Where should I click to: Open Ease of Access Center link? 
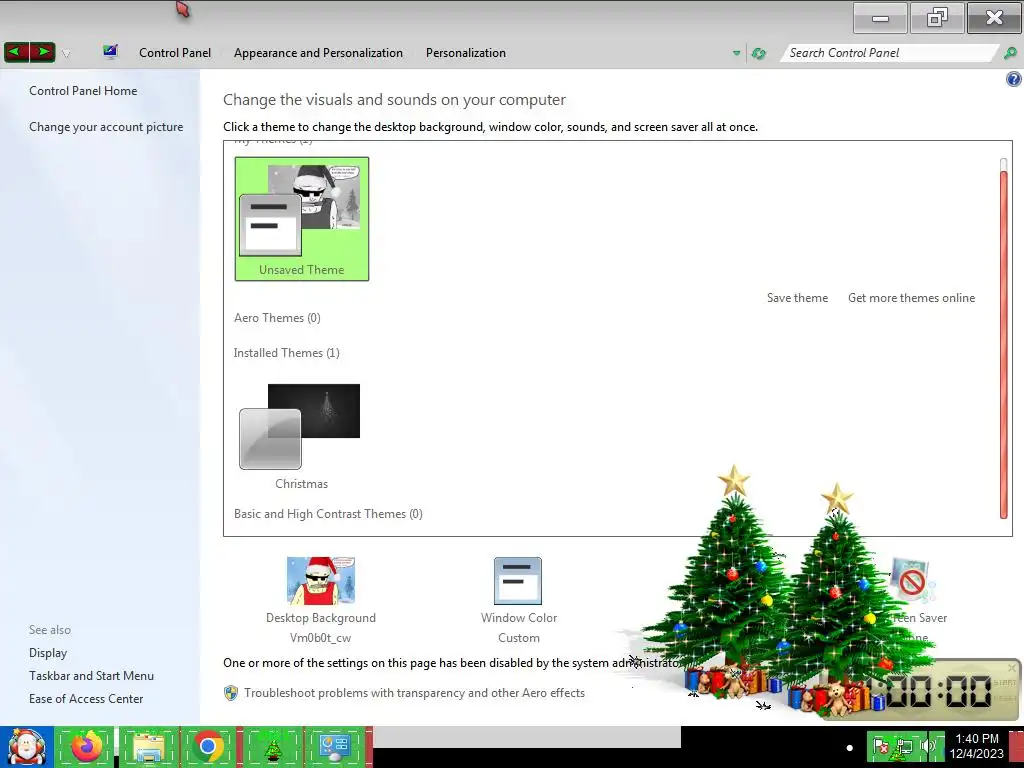(x=86, y=699)
